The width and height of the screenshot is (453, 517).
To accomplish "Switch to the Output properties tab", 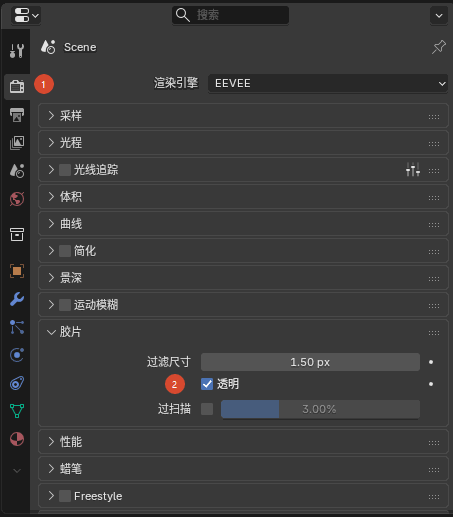I will 17,115.
